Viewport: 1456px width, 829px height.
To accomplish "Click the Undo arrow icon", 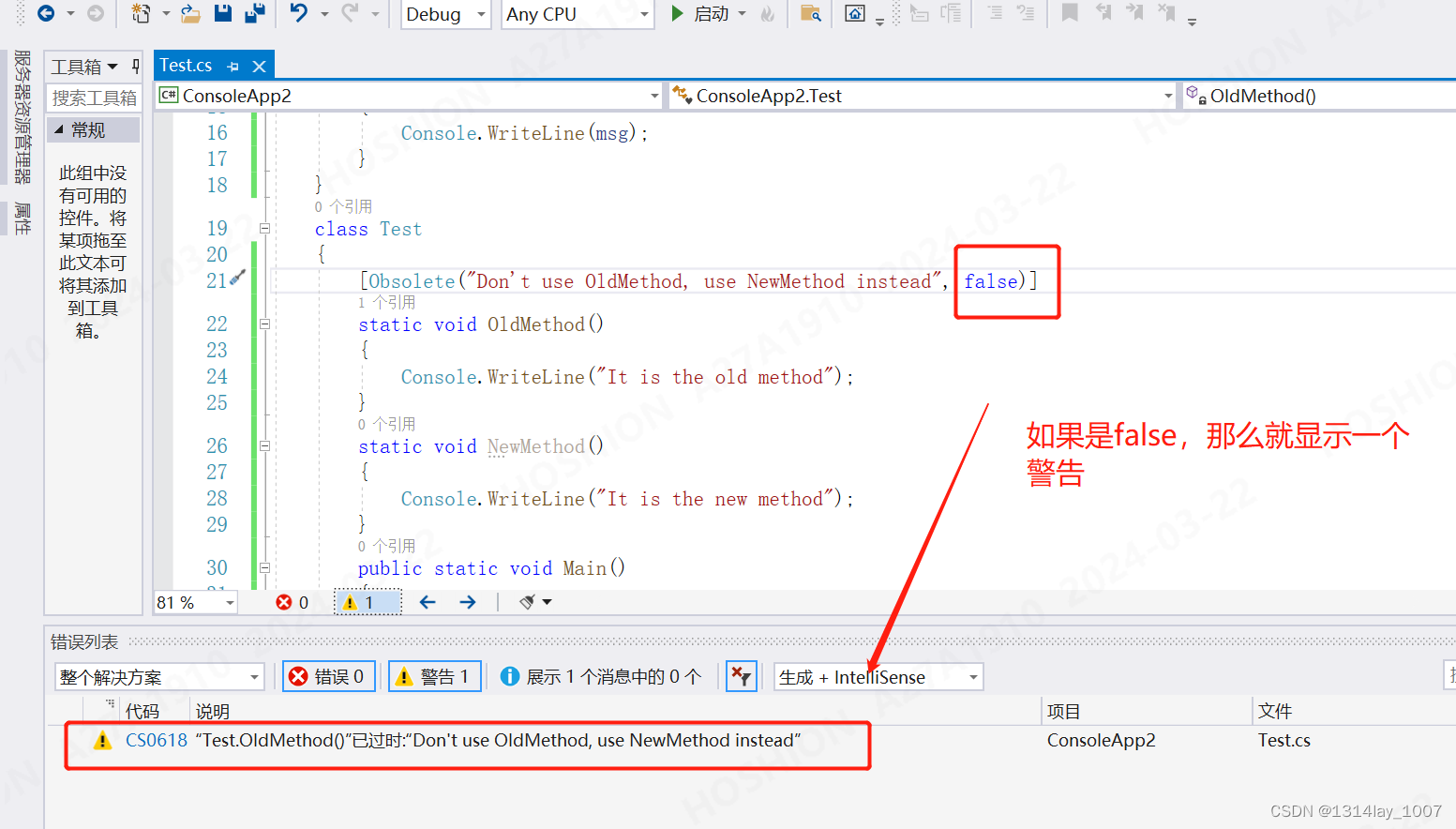I will (x=299, y=13).
